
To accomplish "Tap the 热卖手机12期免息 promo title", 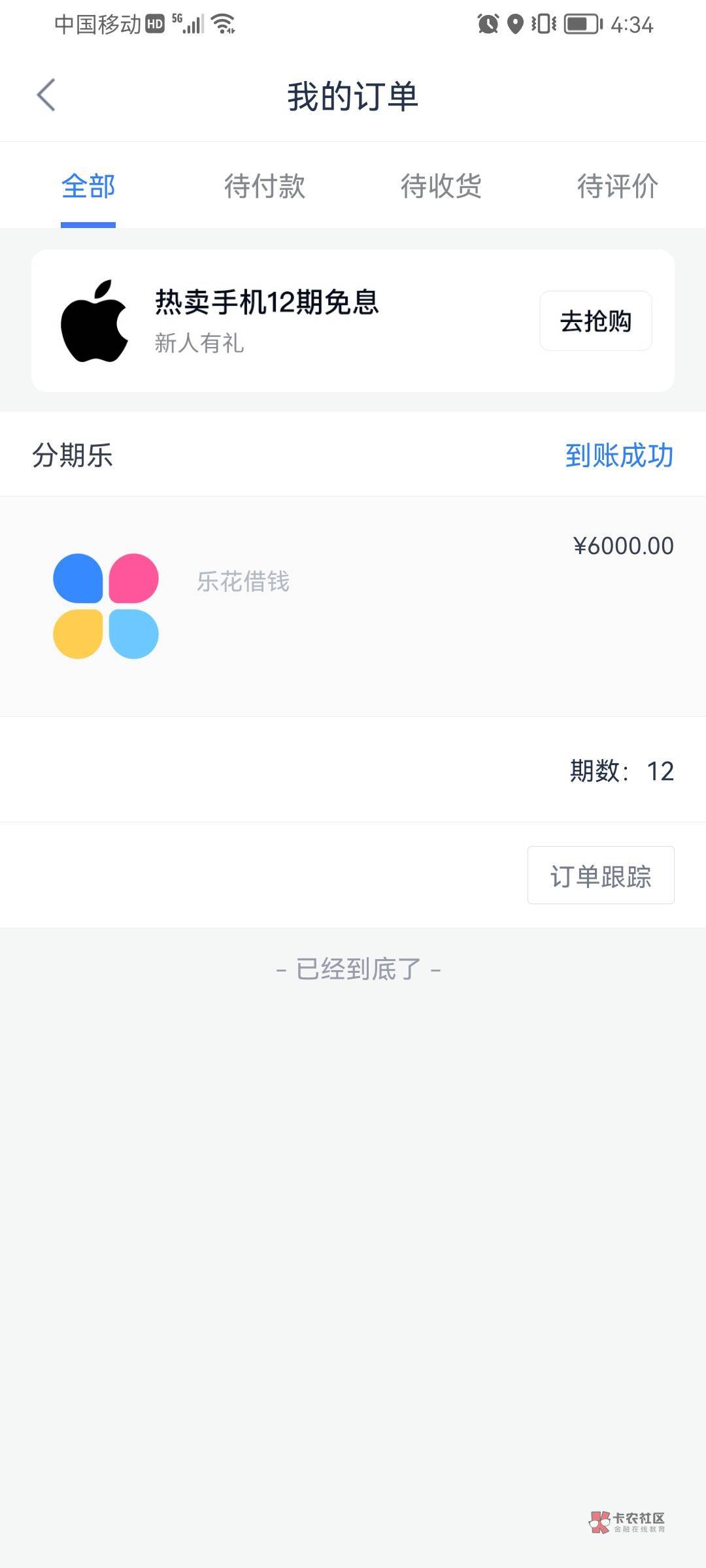I will pyautogui.click(x=267, y=302).
